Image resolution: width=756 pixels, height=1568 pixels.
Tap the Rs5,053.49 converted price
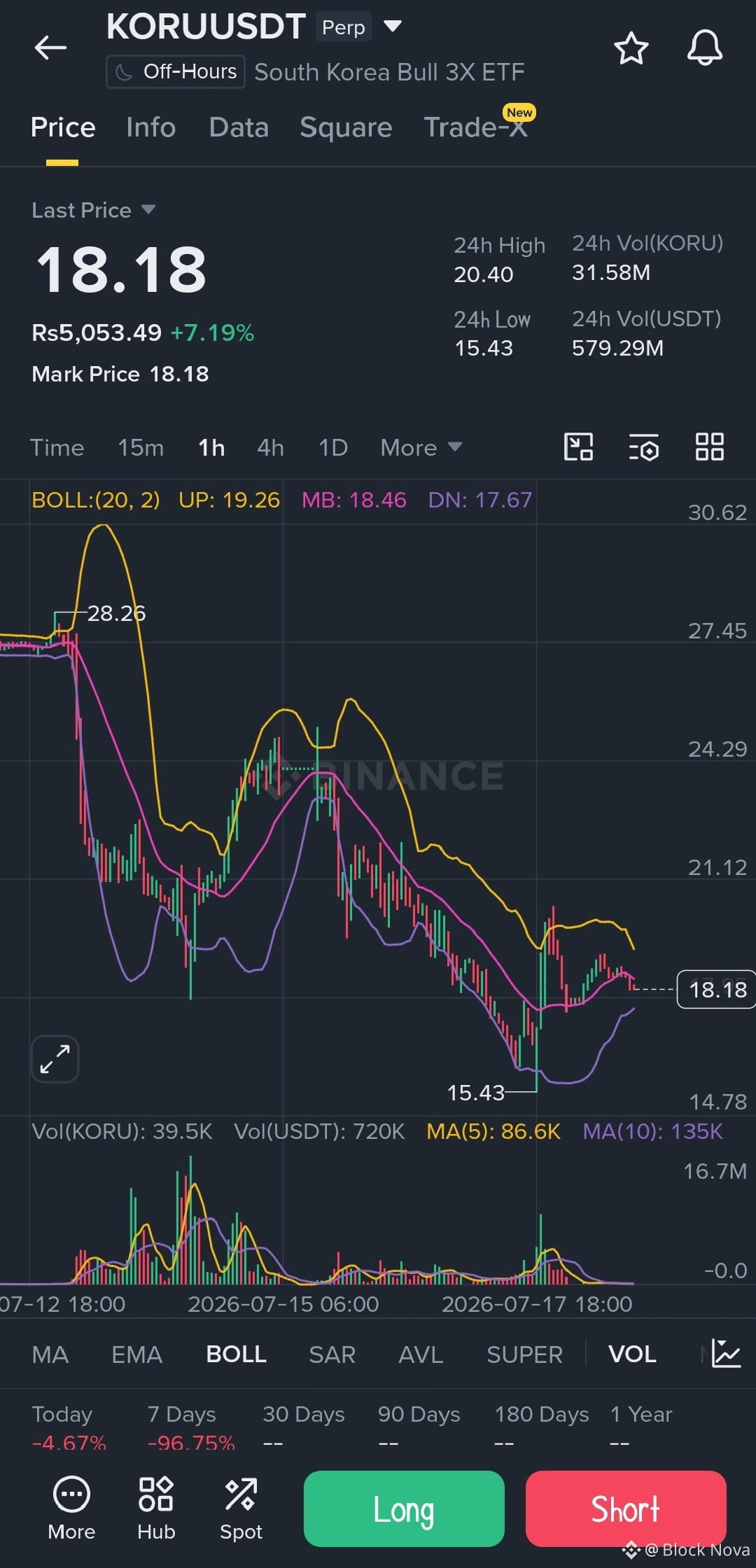tap(97, 332)
